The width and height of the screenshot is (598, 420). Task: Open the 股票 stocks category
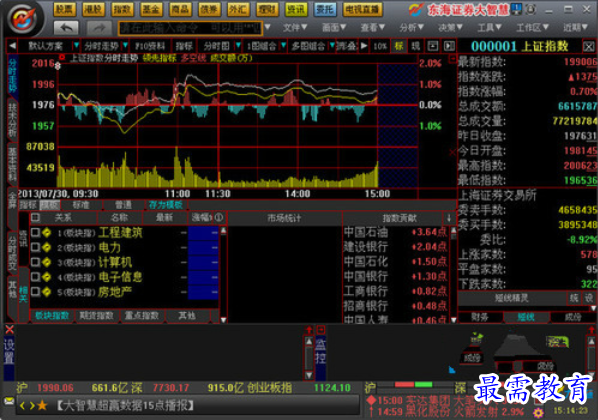64,9
